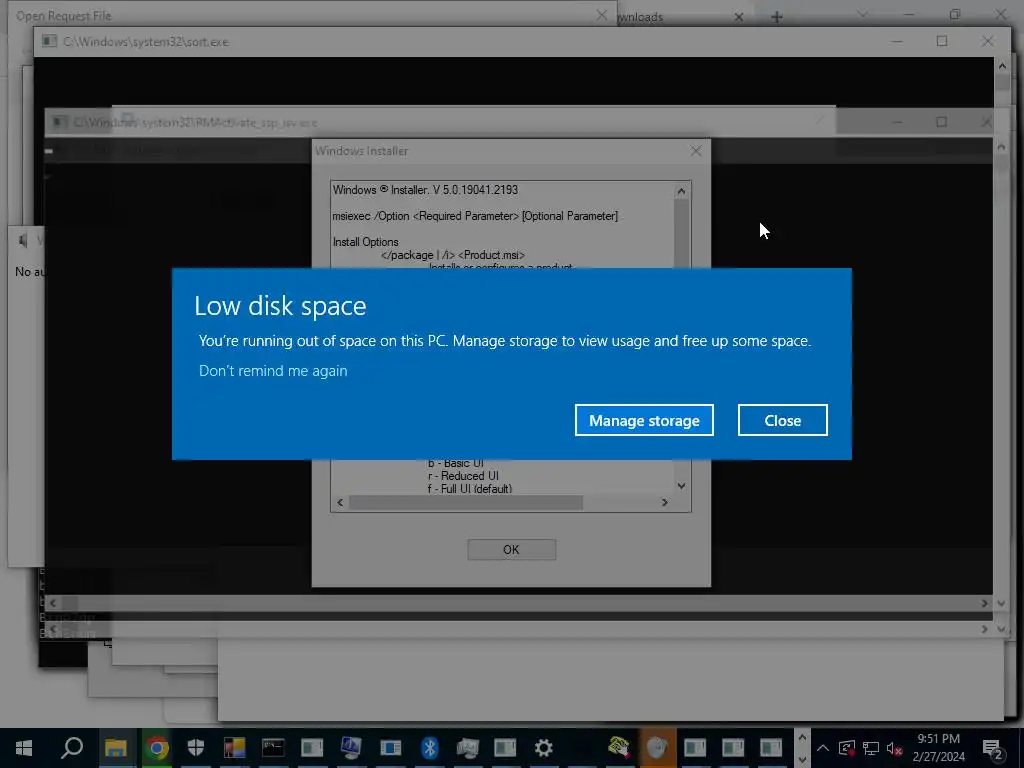Click the Bluetooth icon in the taskbar
The height and width of the screenshot is (768, 1024).
(429, 748)
